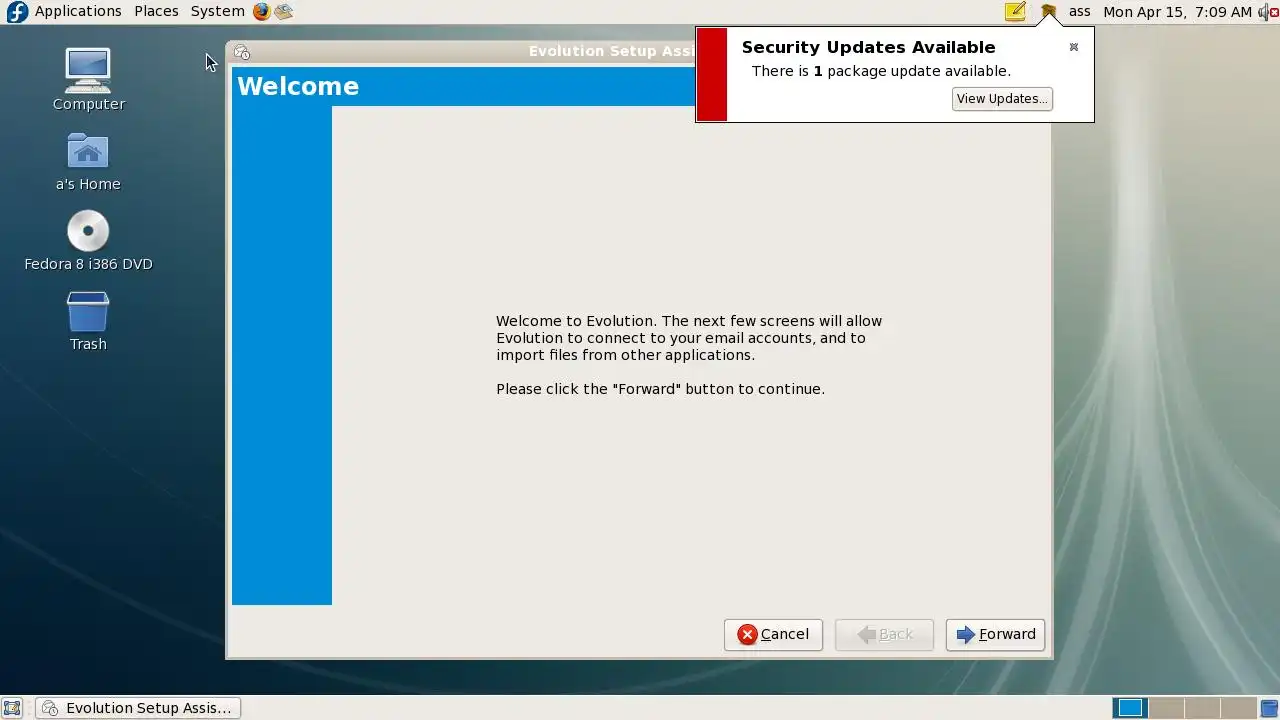Viewport: 1280px width, 720px height.
Task: Switch to the fourth workspace
Action: (1239, 708)
